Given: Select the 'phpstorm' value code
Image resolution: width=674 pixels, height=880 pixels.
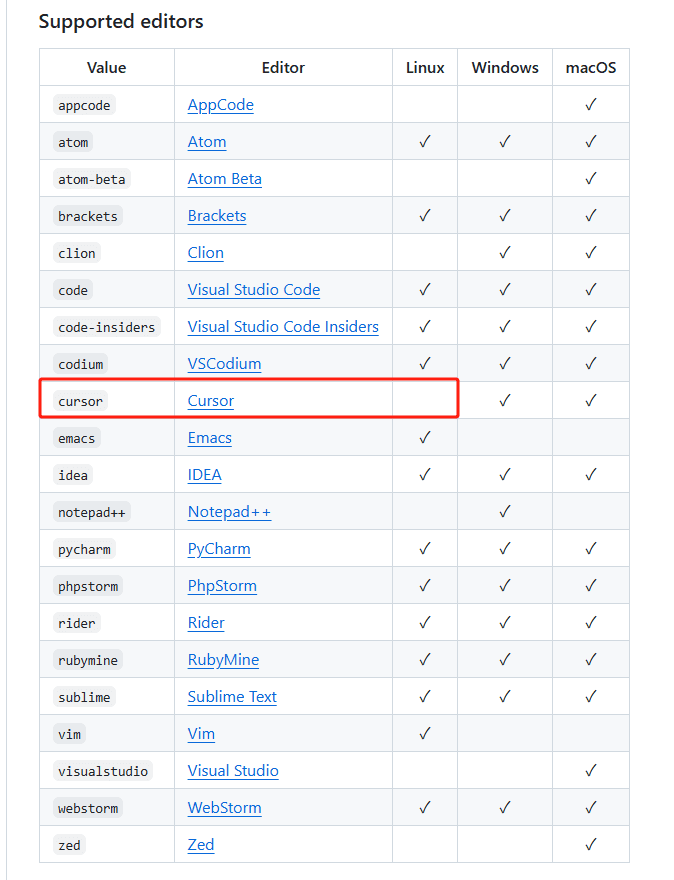Looking at the screenshot, I should coord(88,586).
